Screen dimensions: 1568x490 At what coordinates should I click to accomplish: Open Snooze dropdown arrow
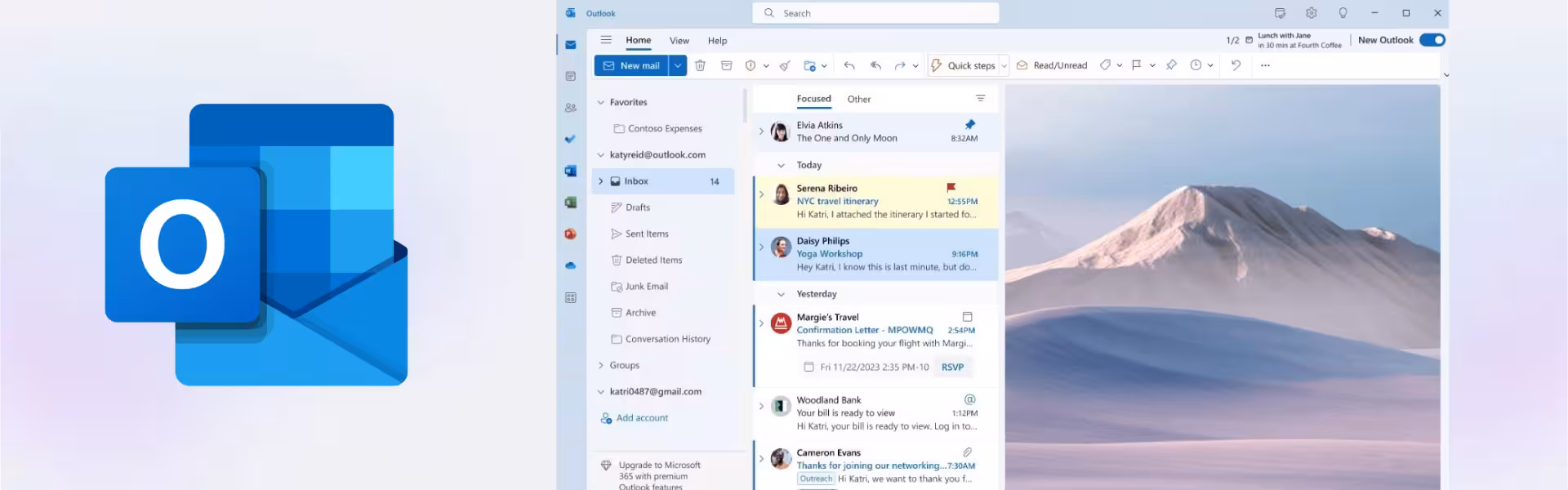pos(1210,66)
